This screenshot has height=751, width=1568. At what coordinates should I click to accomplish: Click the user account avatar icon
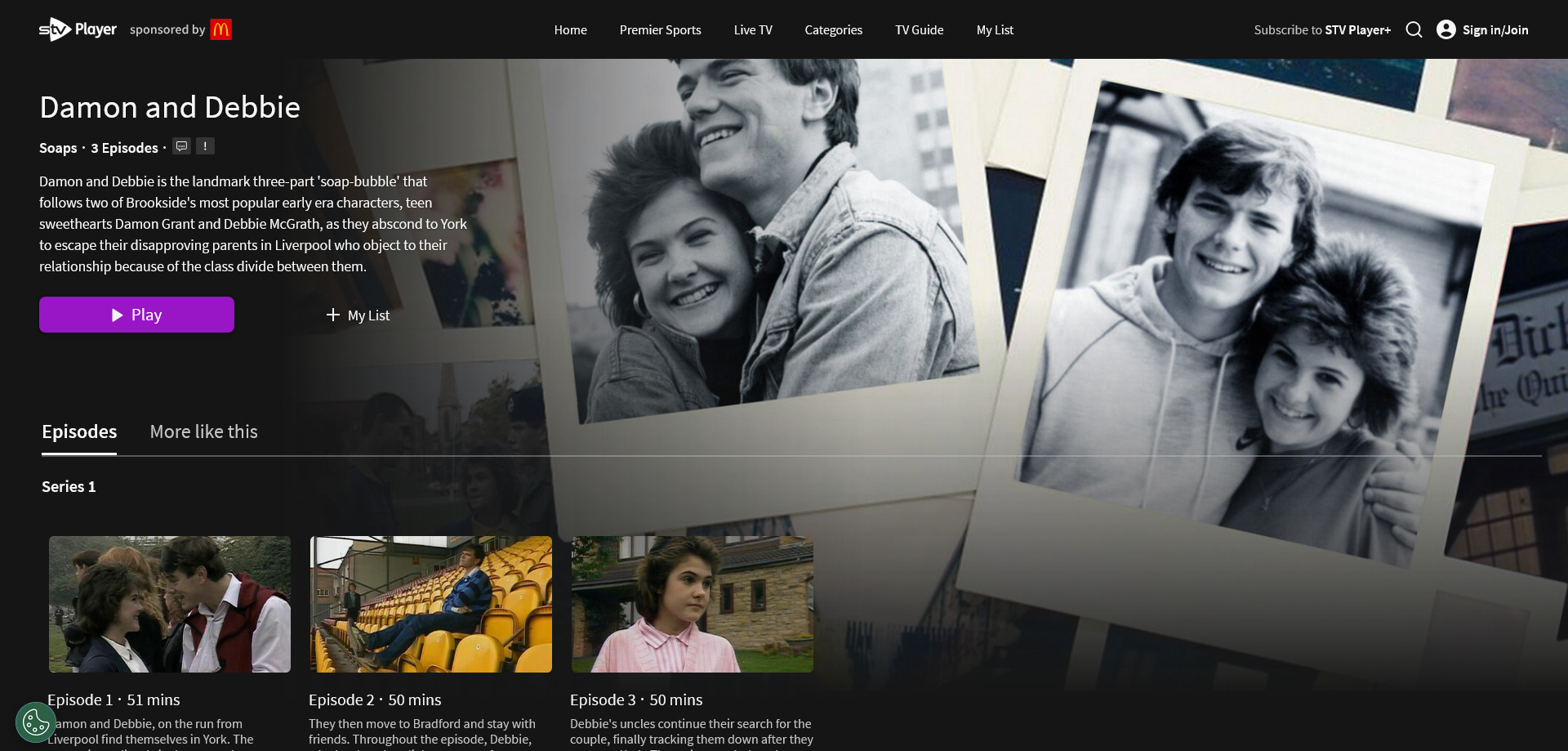click(x=1445, y=30)
